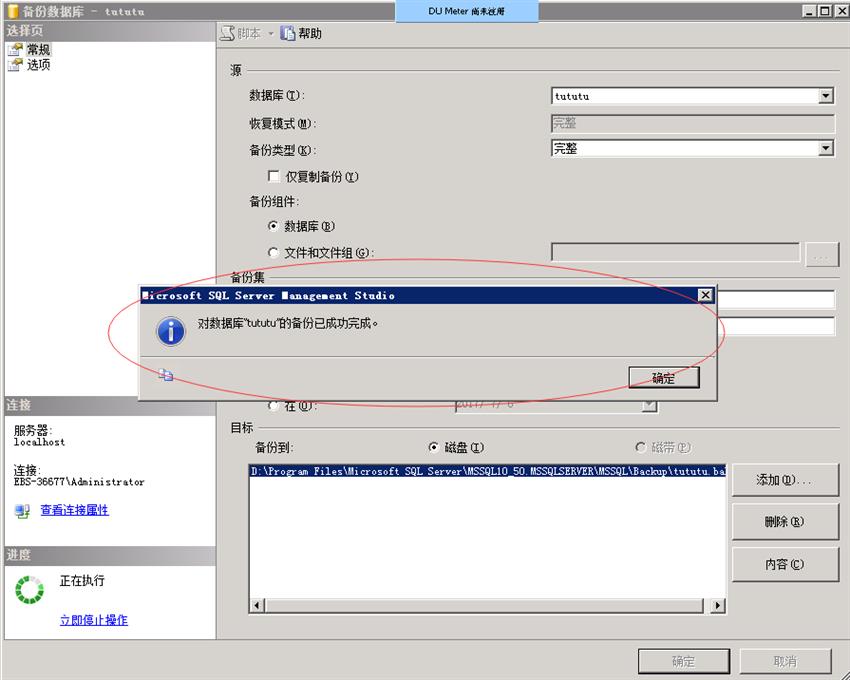This screenshot has height=680, width=850.
Task: Click the backup database window title icon
Action: [x=12, y=11]
